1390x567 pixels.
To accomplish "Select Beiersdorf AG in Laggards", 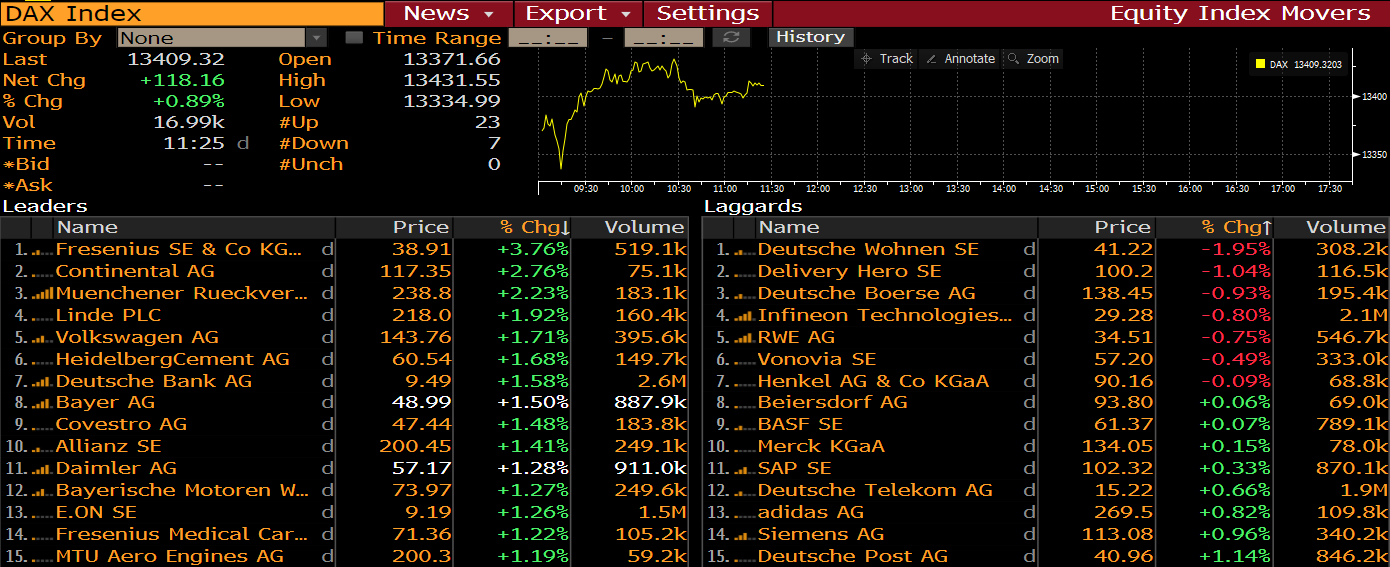I will point(833,403).
